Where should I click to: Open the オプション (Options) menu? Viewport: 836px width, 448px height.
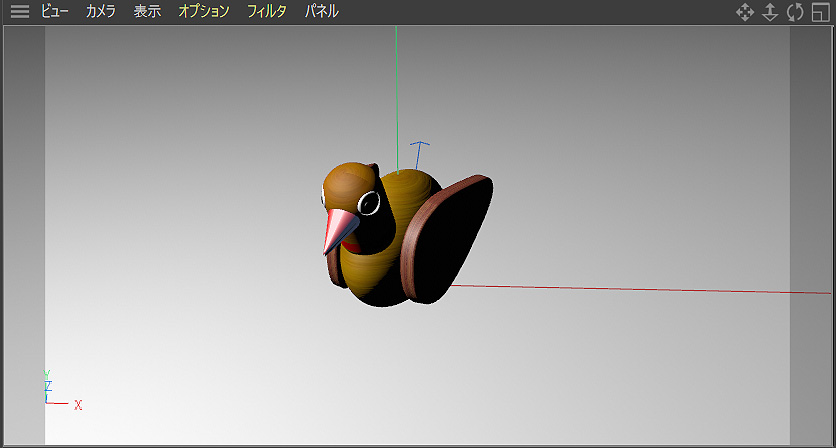tap(204, 12)
